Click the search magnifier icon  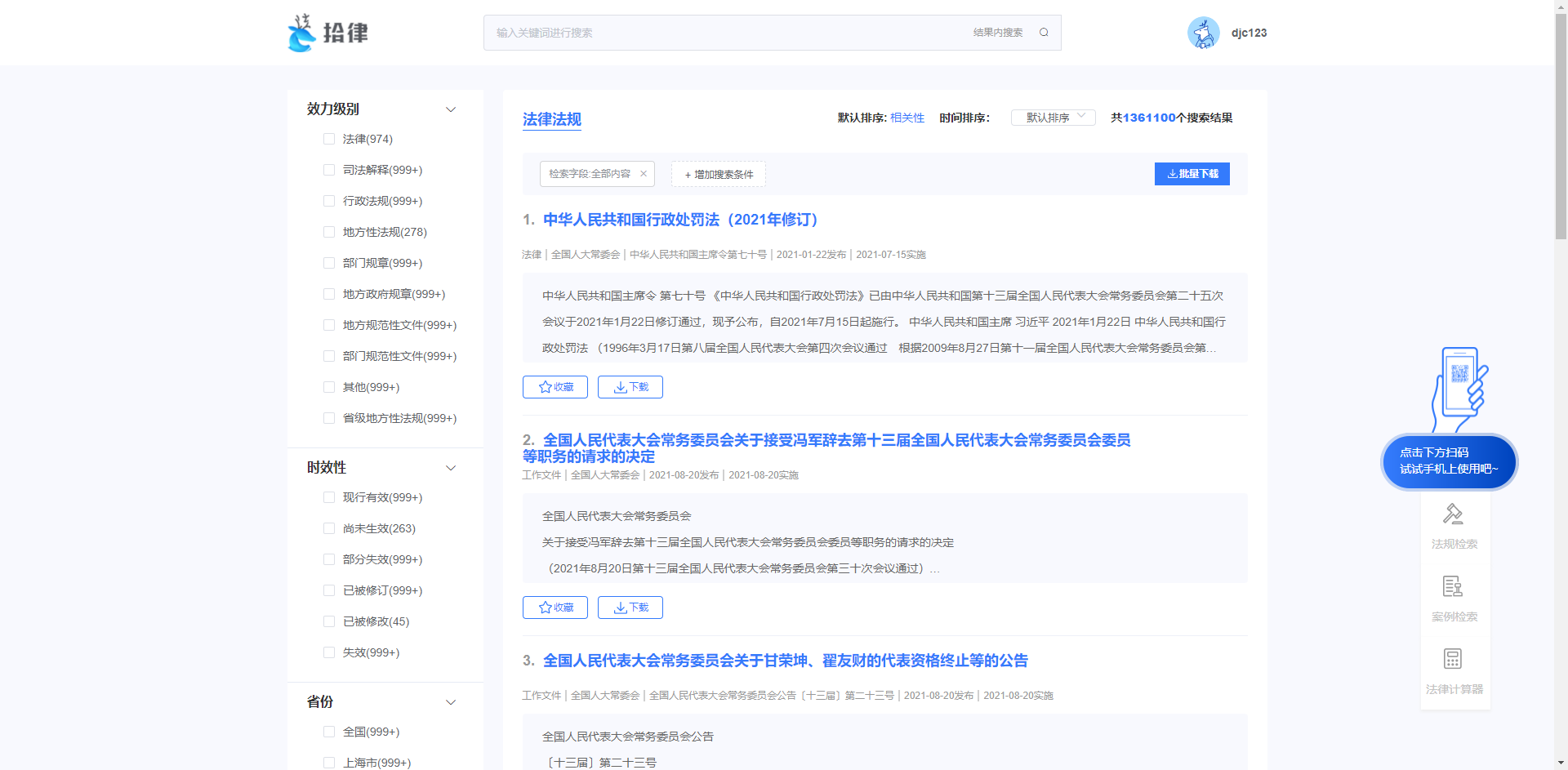pos(1044,33)
